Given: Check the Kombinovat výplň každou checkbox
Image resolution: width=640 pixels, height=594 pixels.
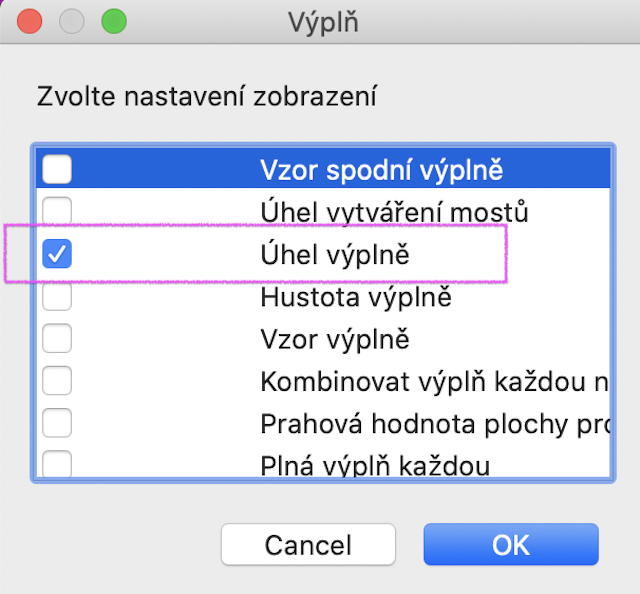Looking at the screenshot, I should (x=57, y=381).
